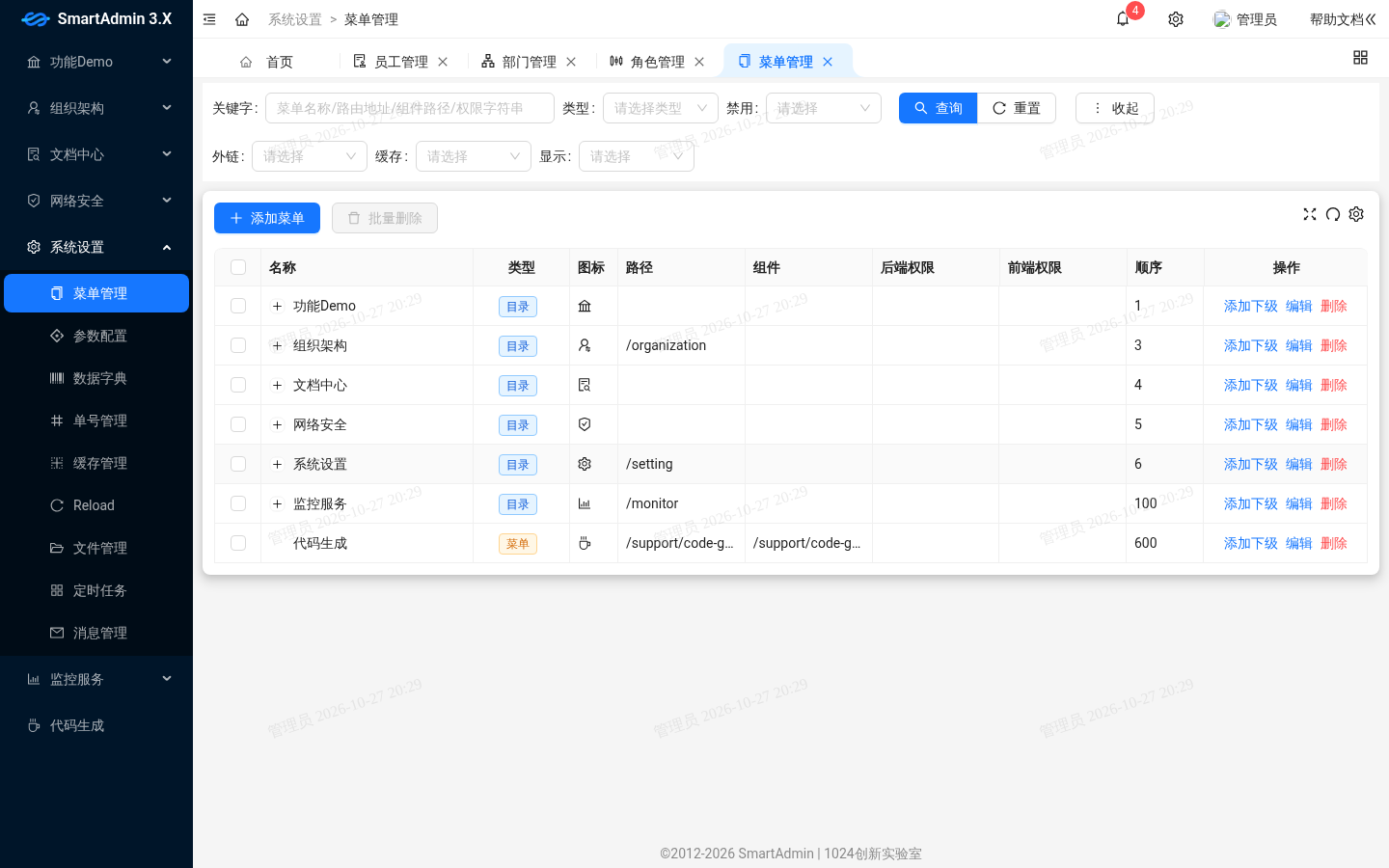
Task: Check the 代码生成 row checkbox
Action: (x=238, y=543)
